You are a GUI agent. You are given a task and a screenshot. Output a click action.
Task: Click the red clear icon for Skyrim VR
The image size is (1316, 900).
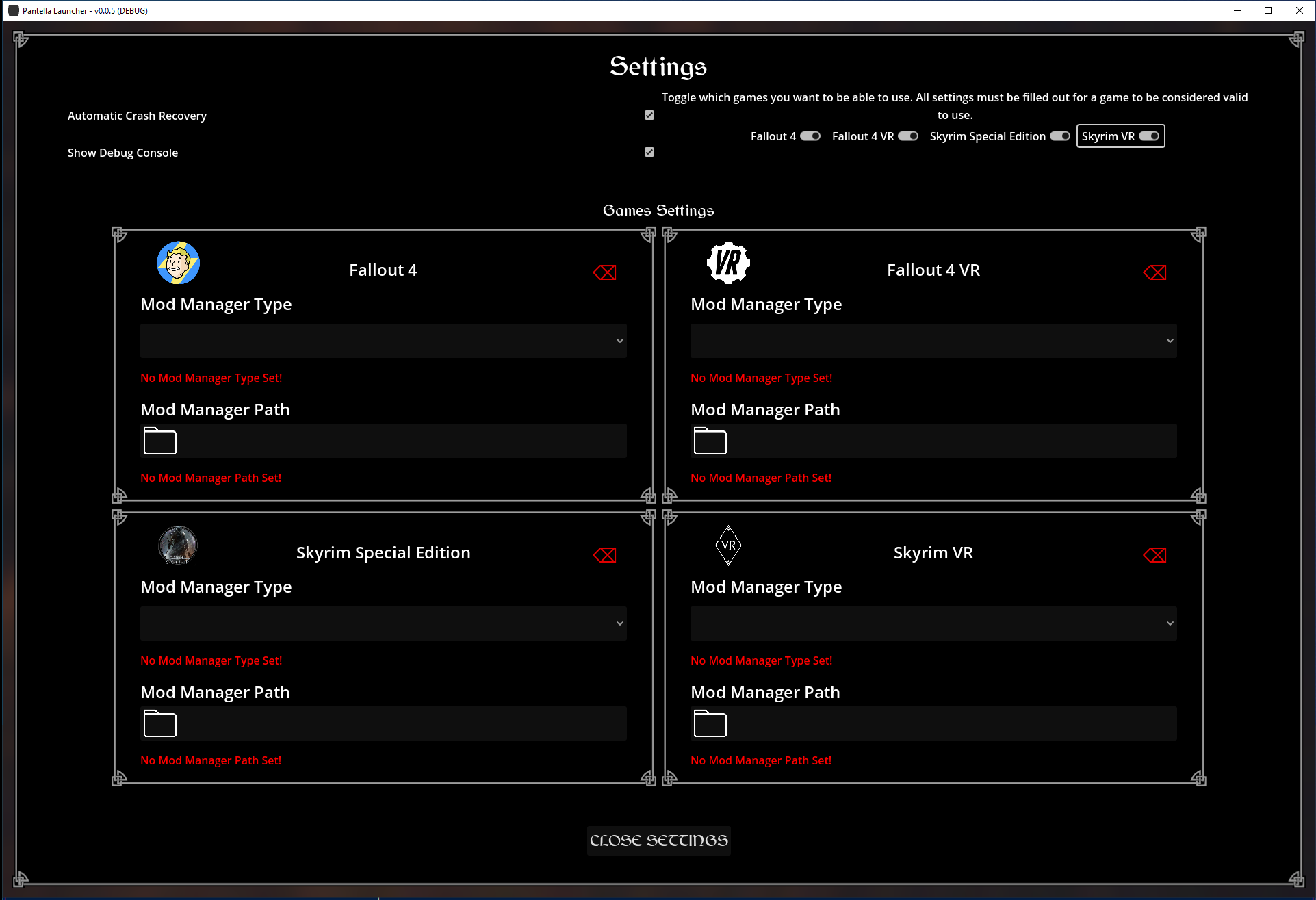click(x=1154, y=555)
